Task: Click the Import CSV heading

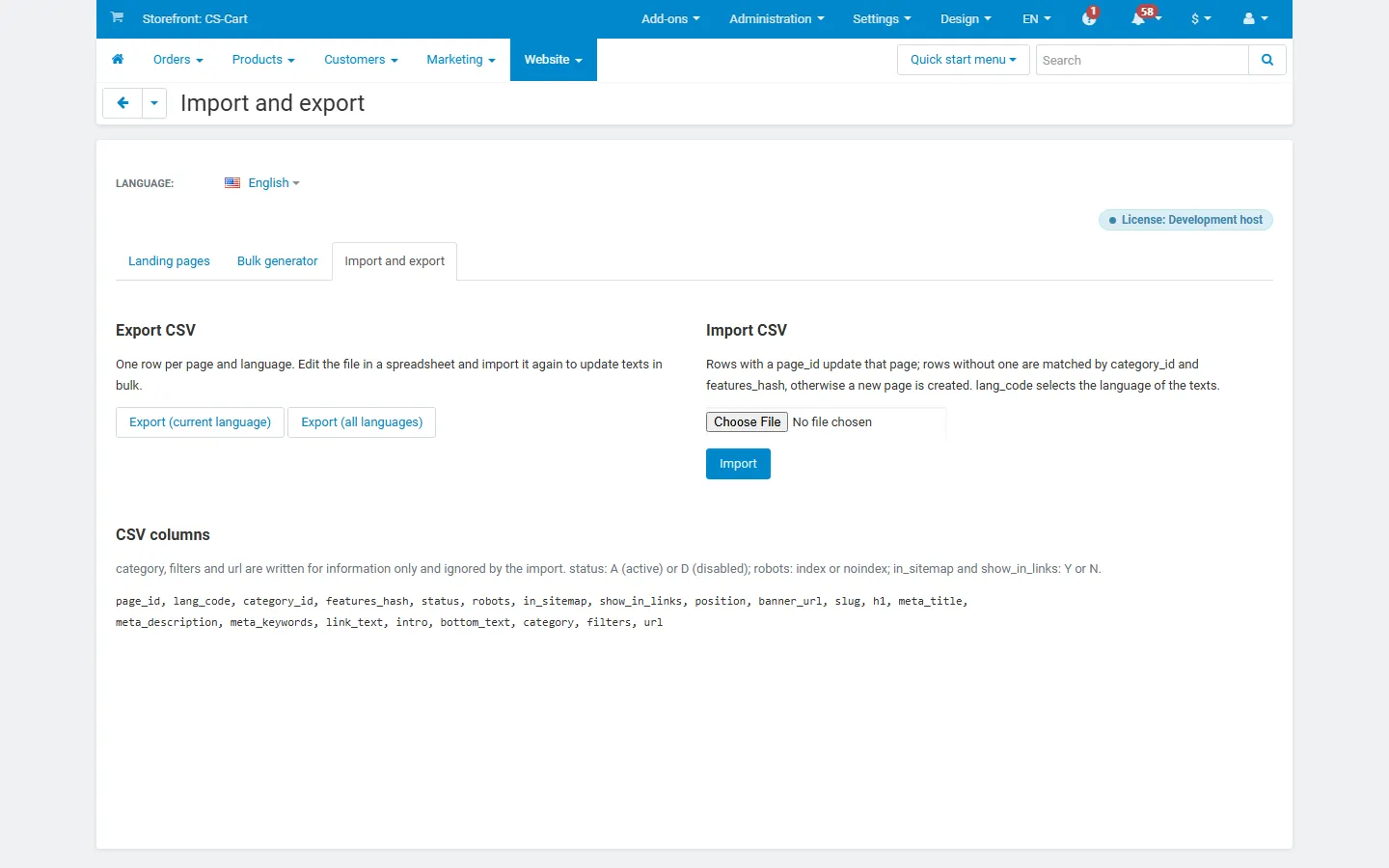Action: tap(747, 331)
